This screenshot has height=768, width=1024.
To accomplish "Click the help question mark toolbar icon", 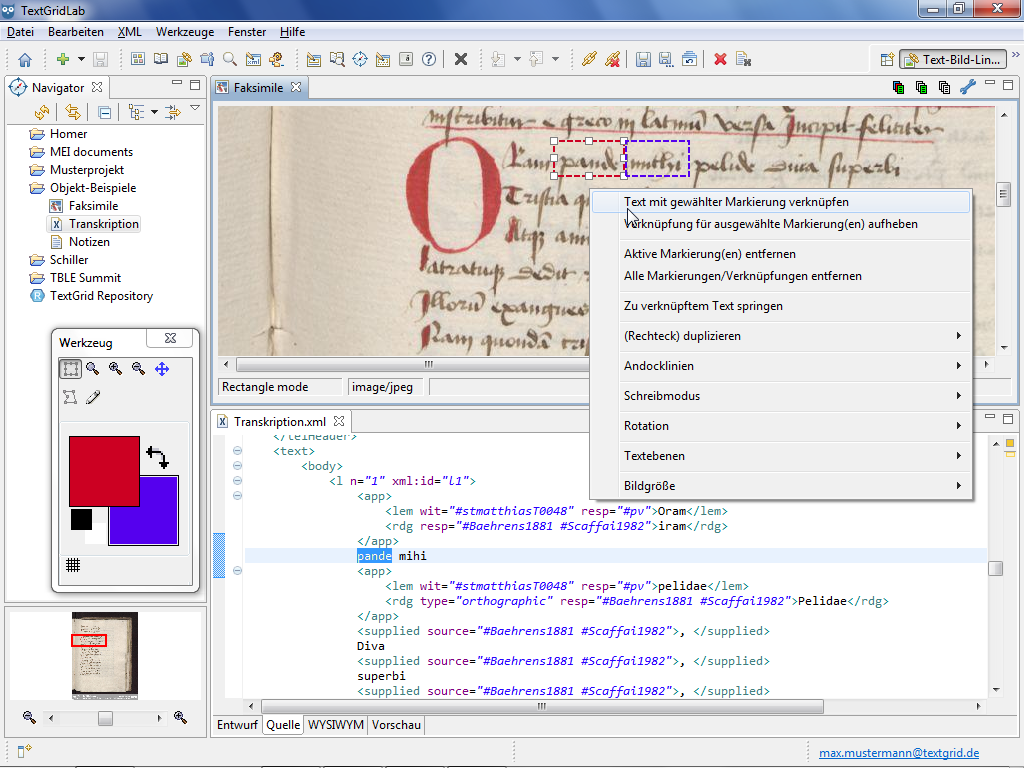I will (x=429, y=59).
